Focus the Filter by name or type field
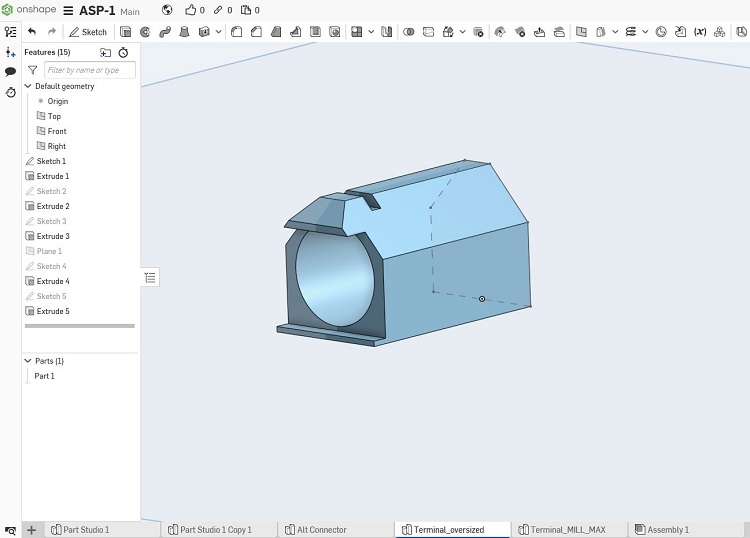 pos(90,70)
